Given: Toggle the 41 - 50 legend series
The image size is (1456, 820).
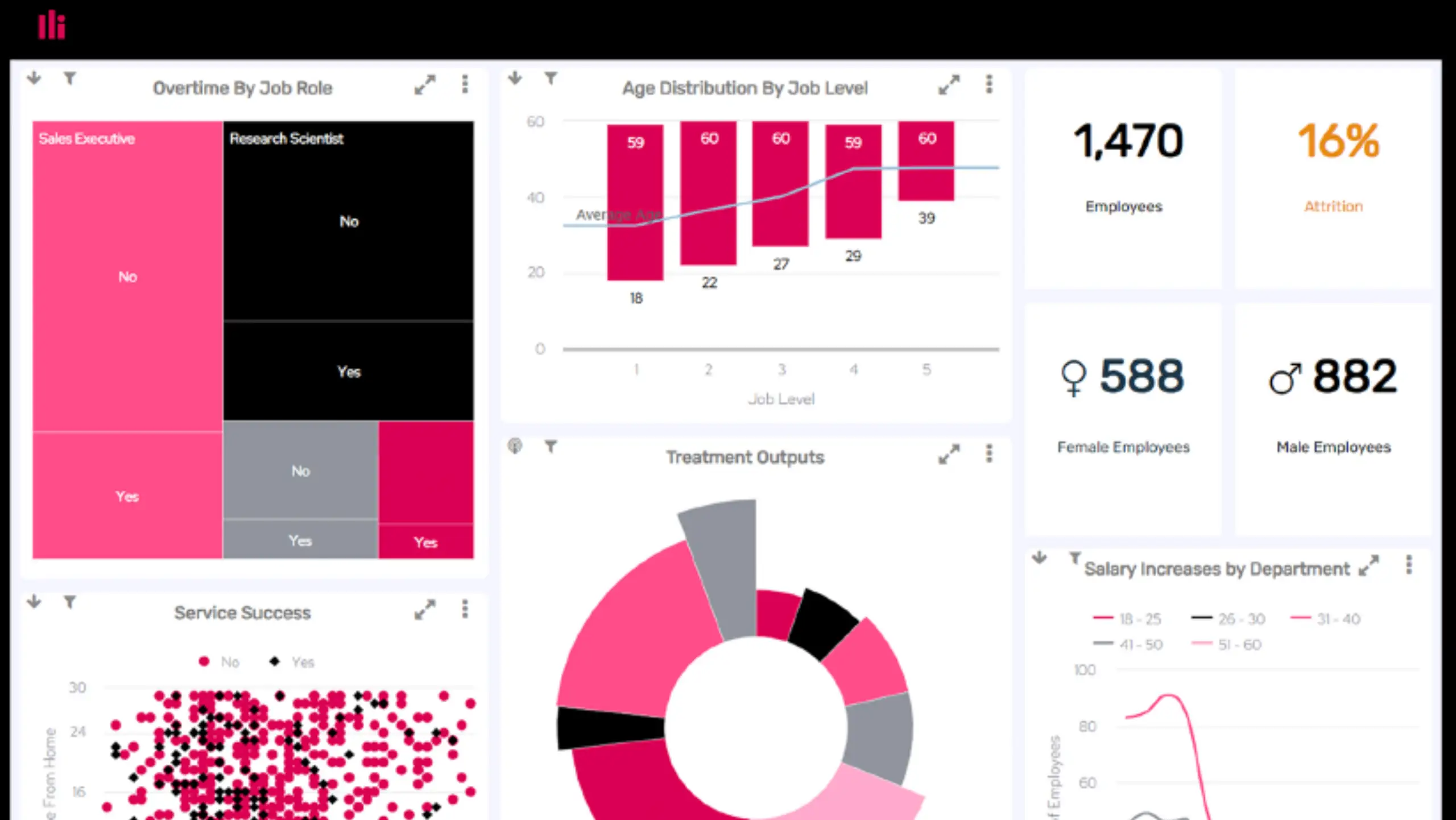Looking at the screenshot, I should [x=1128, y=645].
